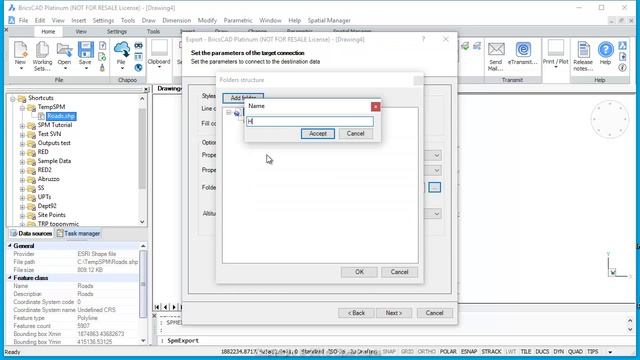Toggle STRACK in the status bar
The width and height of the screenshot is (640, 360).
[491, 351]
